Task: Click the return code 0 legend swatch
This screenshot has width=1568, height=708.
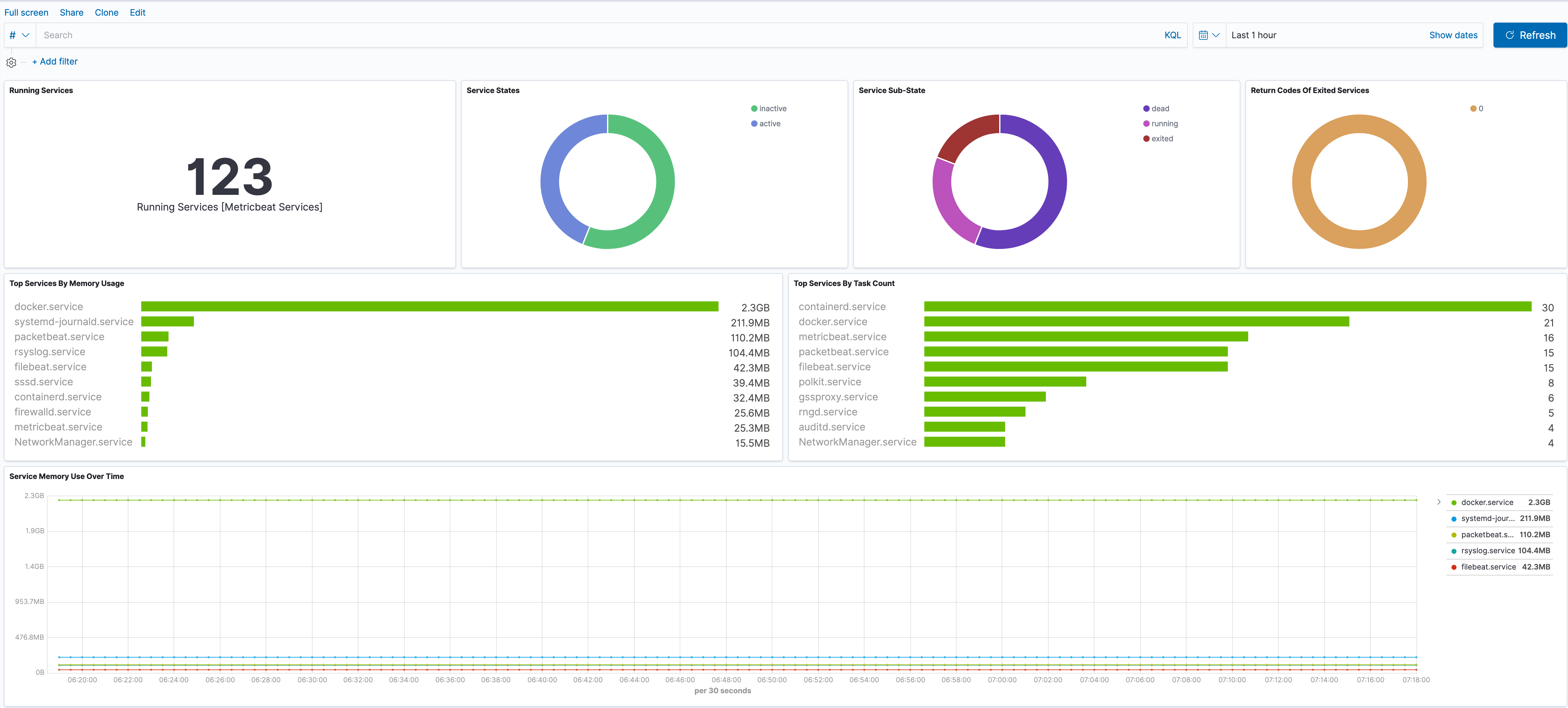Action: point(1473,109)
